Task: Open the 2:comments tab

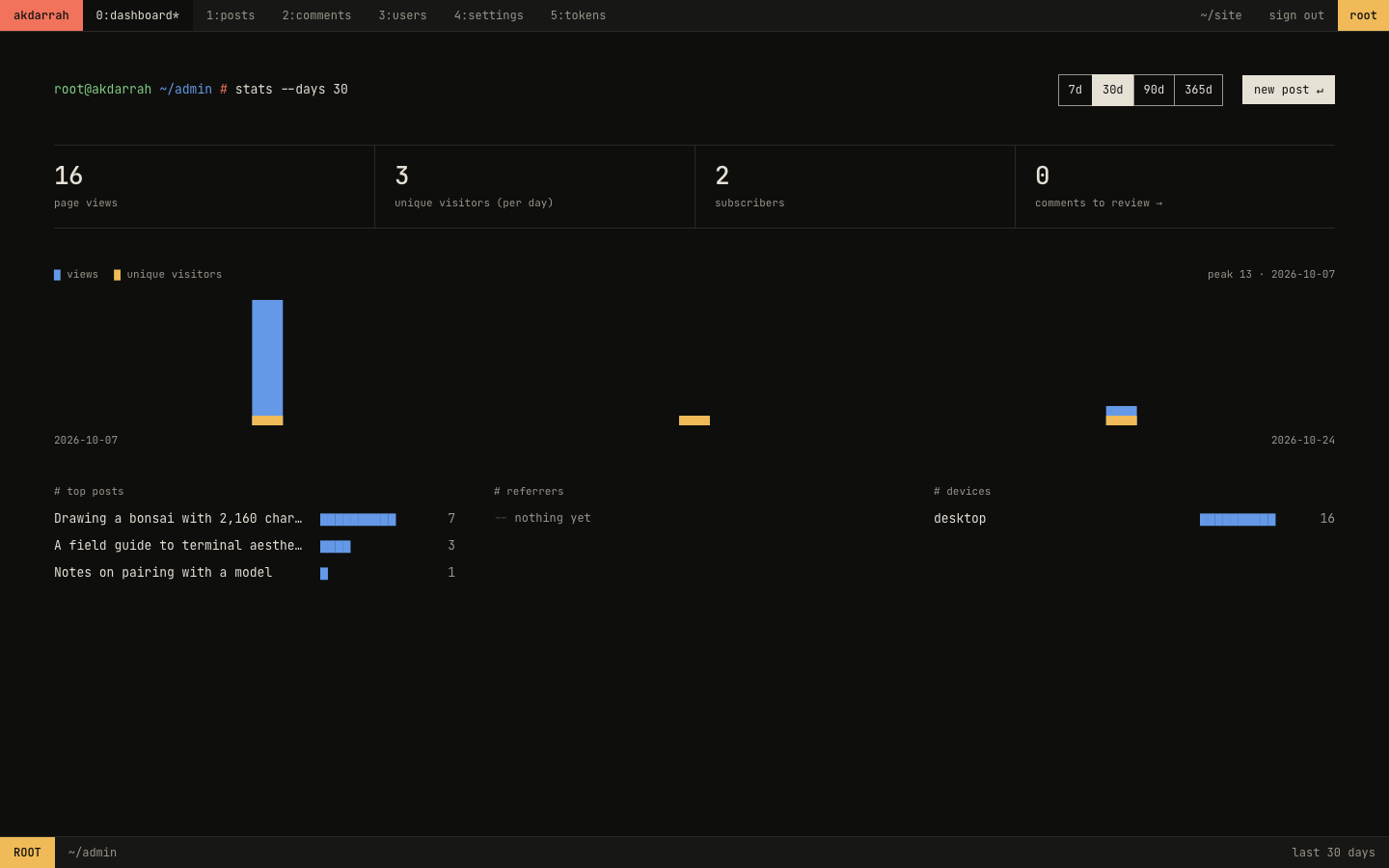Action: coord(316,15)
